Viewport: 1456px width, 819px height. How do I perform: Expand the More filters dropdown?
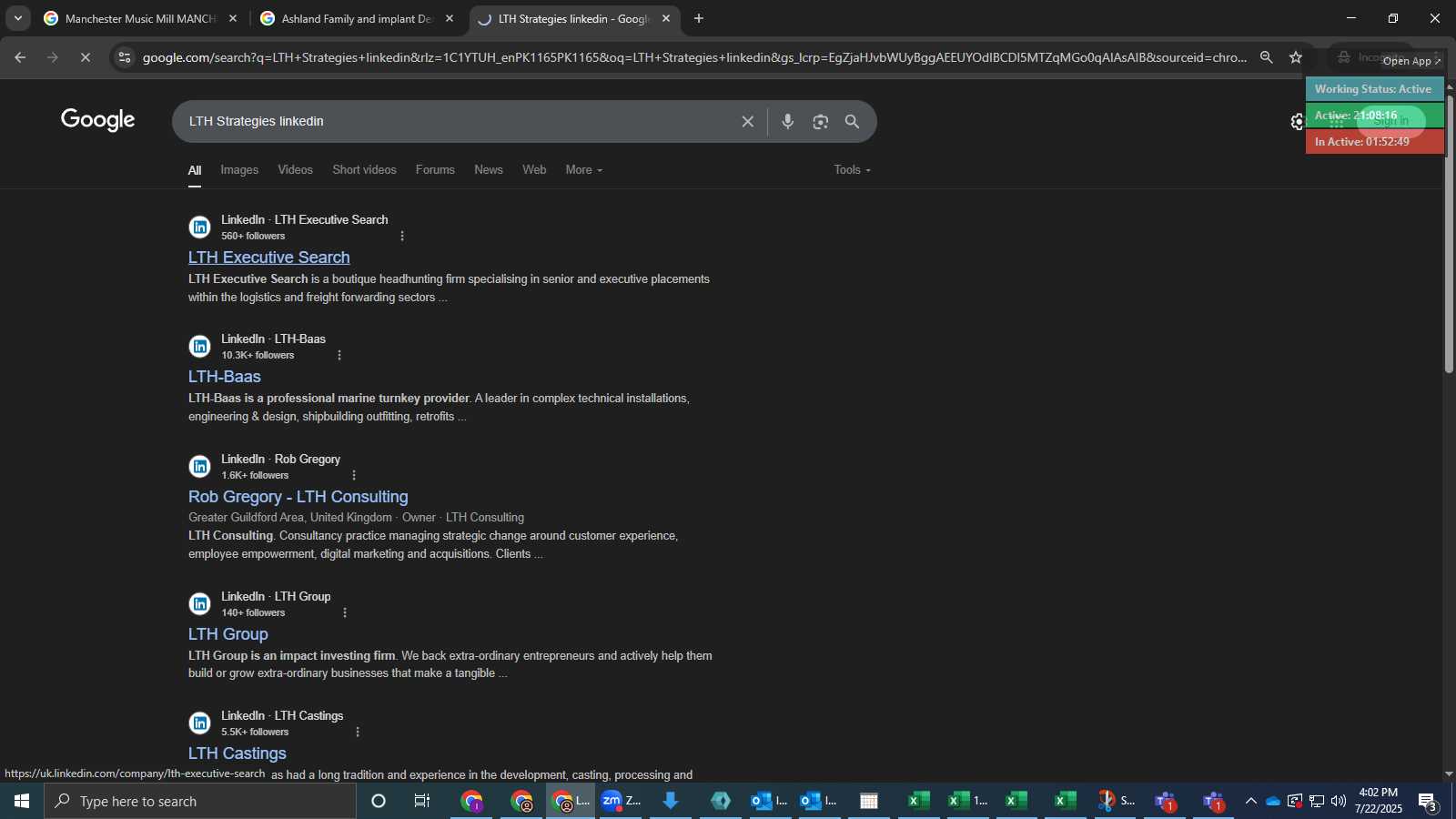click(x=583, y=170)
